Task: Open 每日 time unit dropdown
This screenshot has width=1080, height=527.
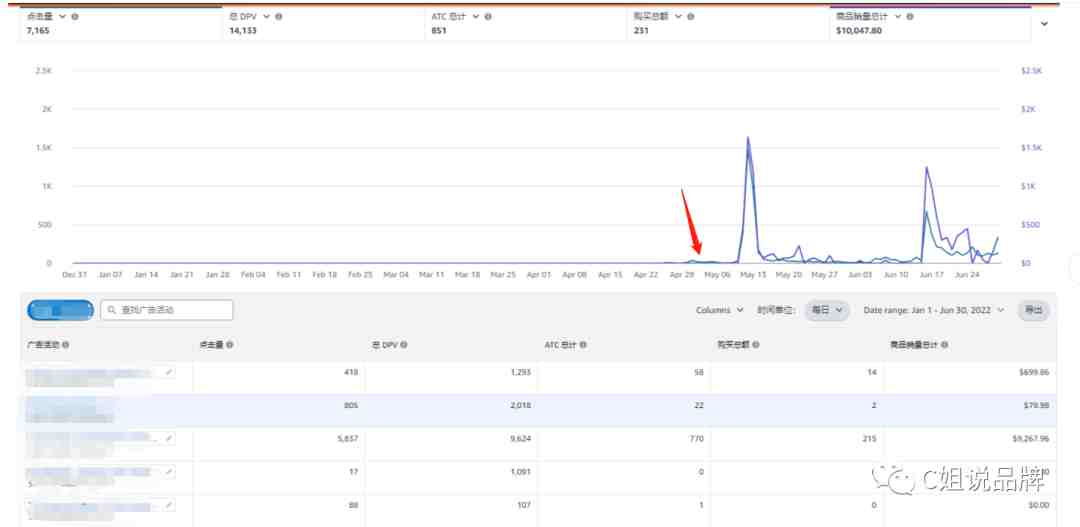Action: (827, 310)
